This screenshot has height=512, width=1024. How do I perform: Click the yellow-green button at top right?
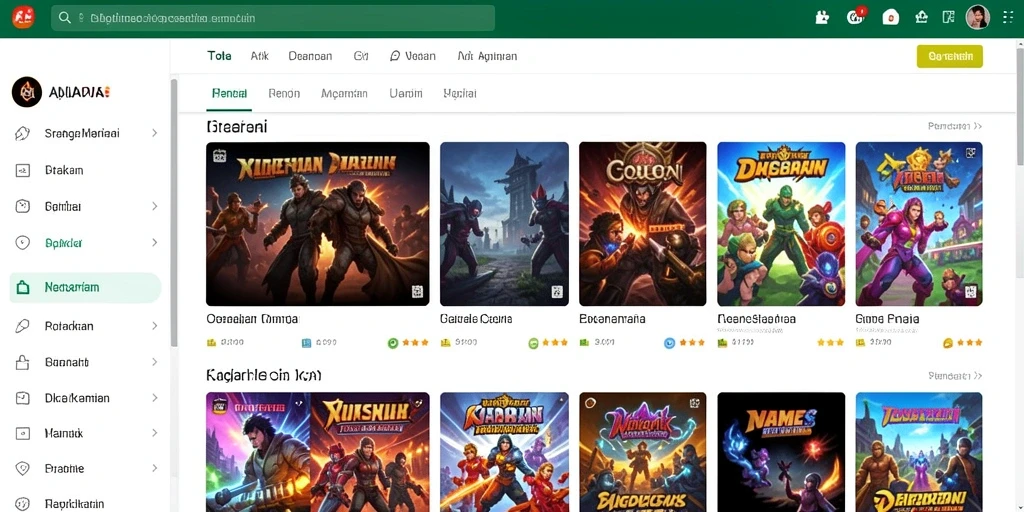pyautogui.click(x=950, y=56)
